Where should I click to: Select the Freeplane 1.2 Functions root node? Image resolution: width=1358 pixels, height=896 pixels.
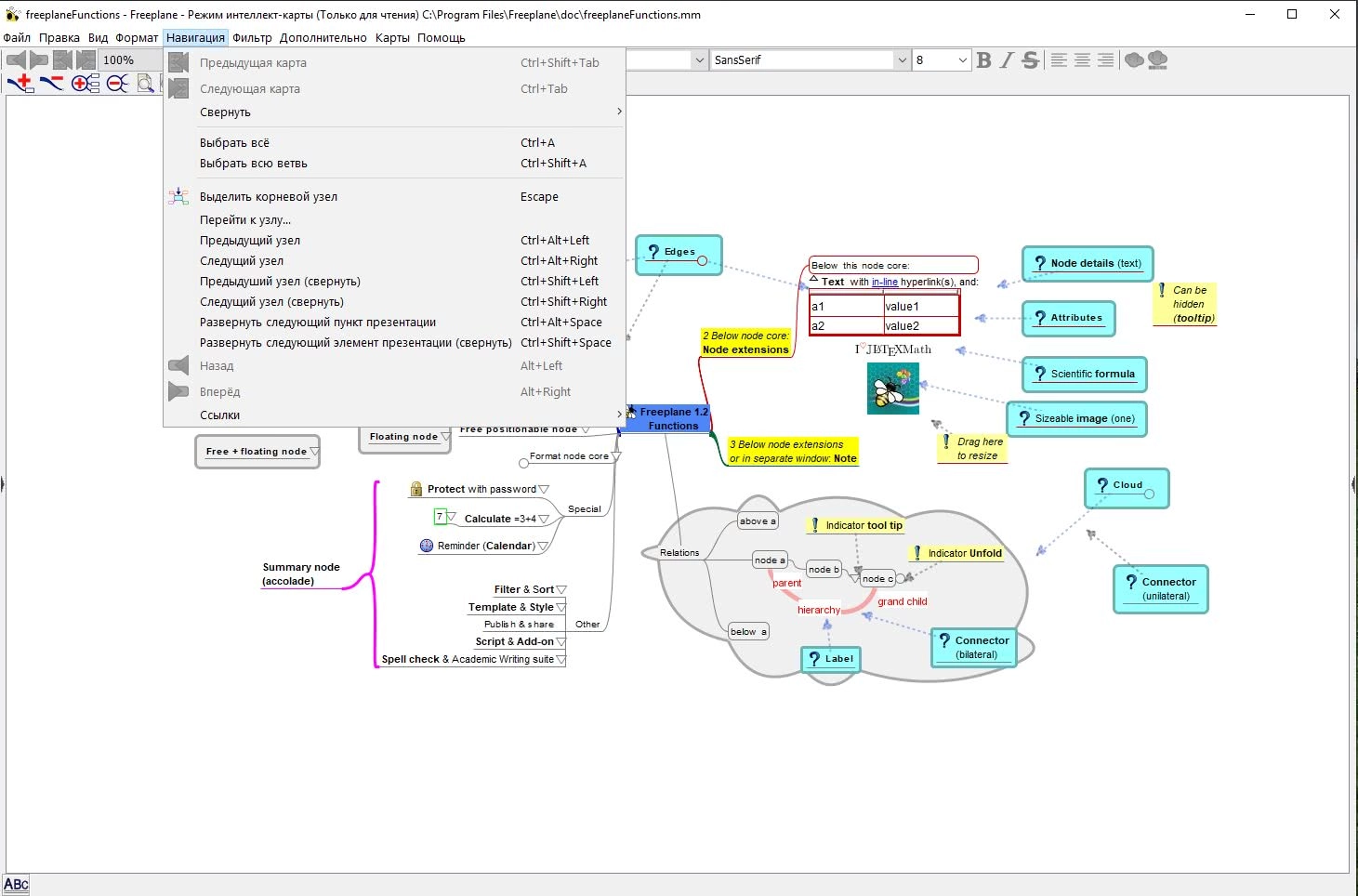[668, 419]
